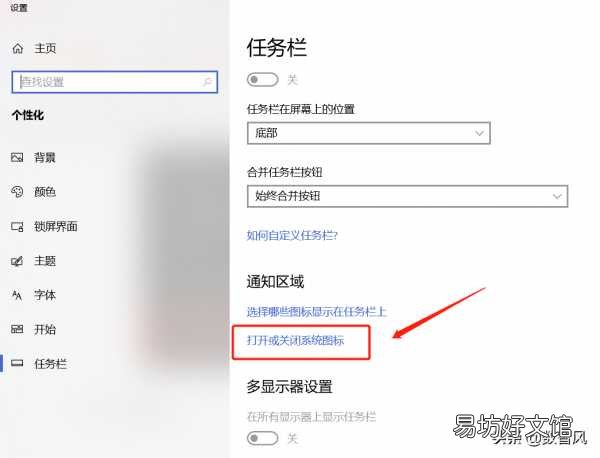600x458 pixels.
Task: Click the 任务栏 taskbar icon in sidebar
Action: point(17,363)
